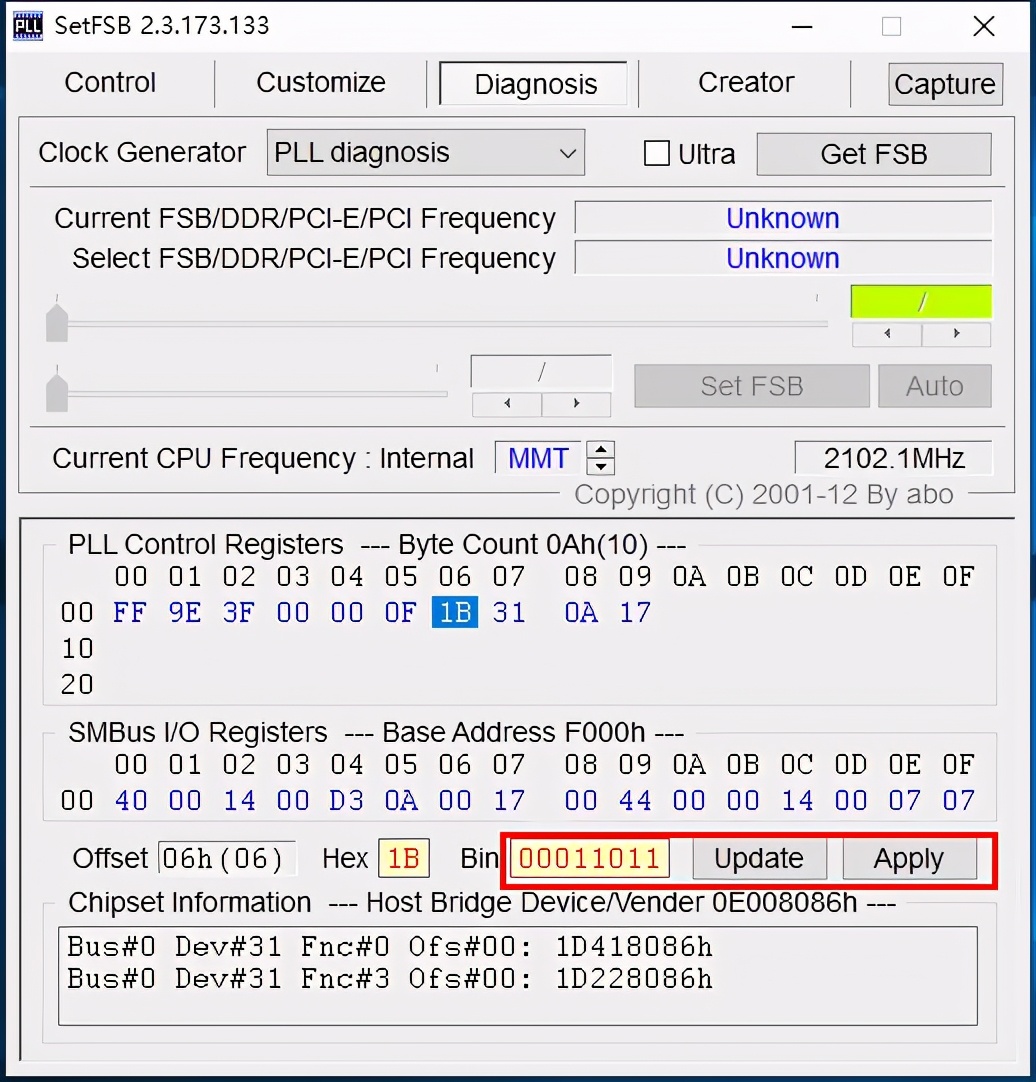Enable the Ultra checkbox
Image resolution: width=1036 pixels, height=1082 pixels.
(657, 153)
